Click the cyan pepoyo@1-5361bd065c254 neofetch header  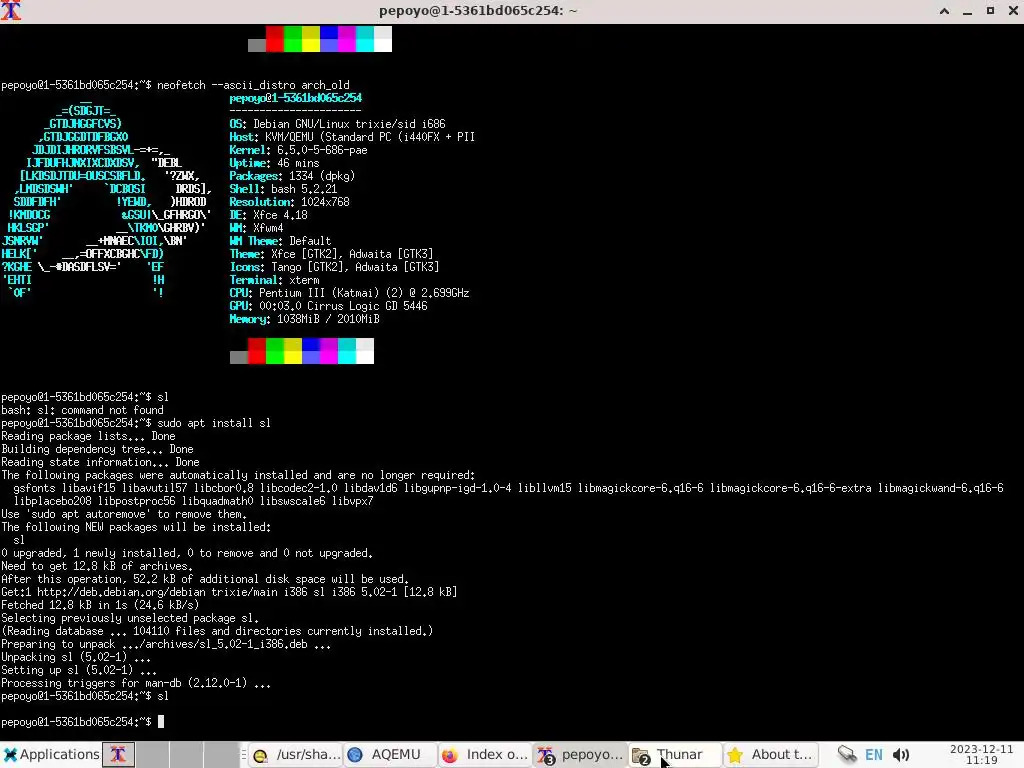(x=295, y=98)
